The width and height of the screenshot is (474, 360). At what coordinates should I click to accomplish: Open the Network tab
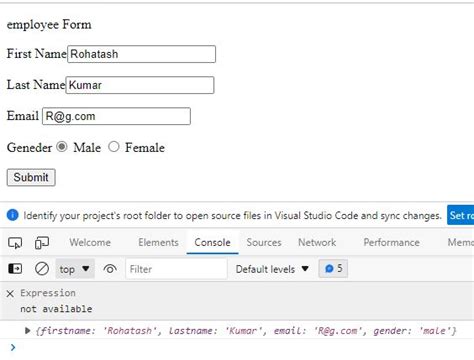click(x=317, y=242)
